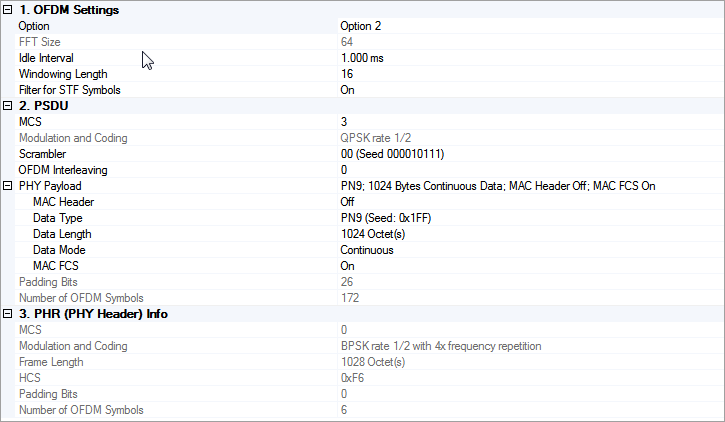Edit the MCS value 3 in PSDU

pos(344,122)
